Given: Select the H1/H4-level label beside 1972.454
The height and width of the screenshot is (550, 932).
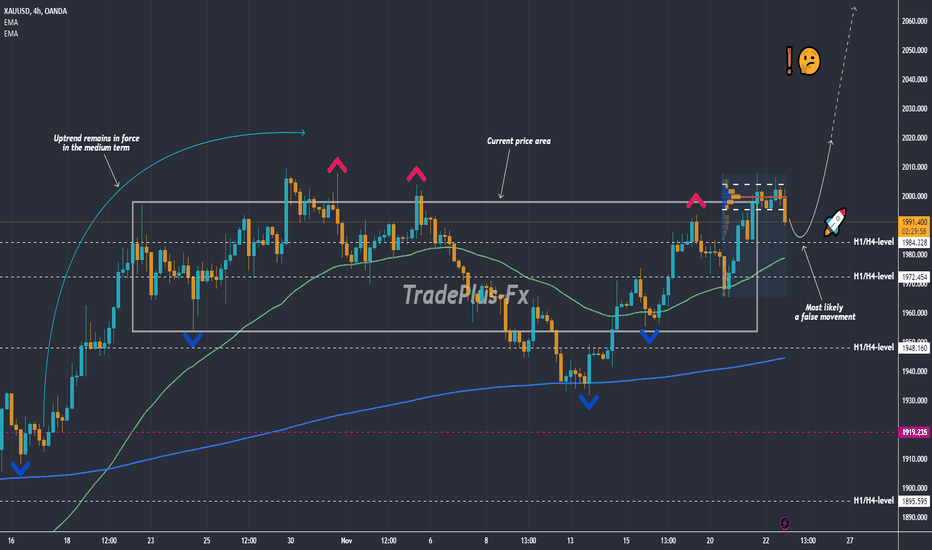Looking at the screenshot, I should [x=873, y=276].
